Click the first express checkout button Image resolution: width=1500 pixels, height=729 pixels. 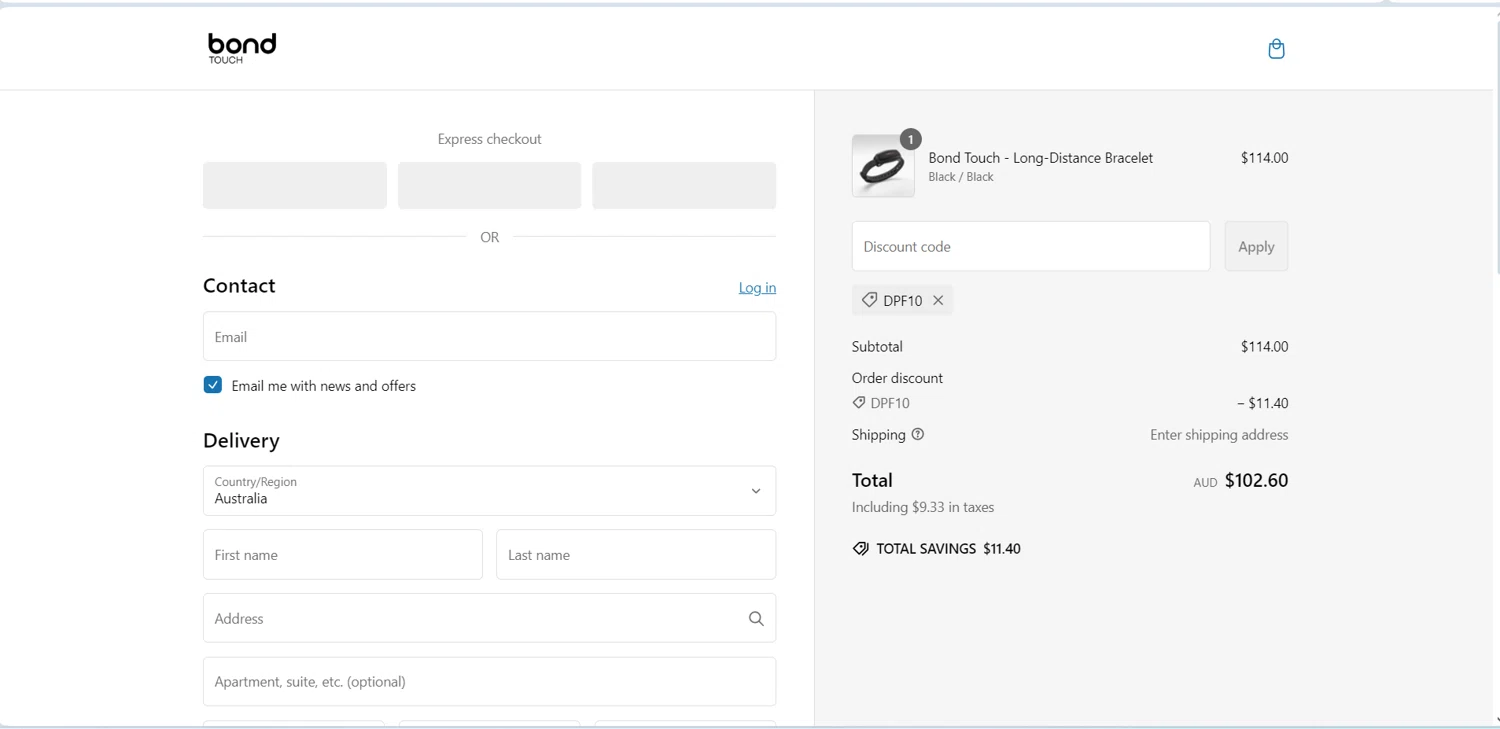coord(295,186)
